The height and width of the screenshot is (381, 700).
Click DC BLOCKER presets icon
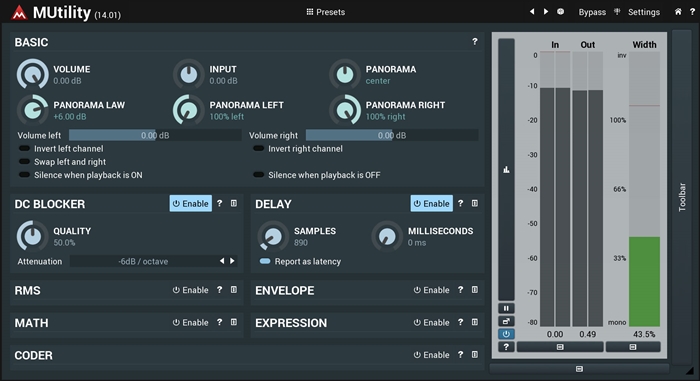(234, 203)
